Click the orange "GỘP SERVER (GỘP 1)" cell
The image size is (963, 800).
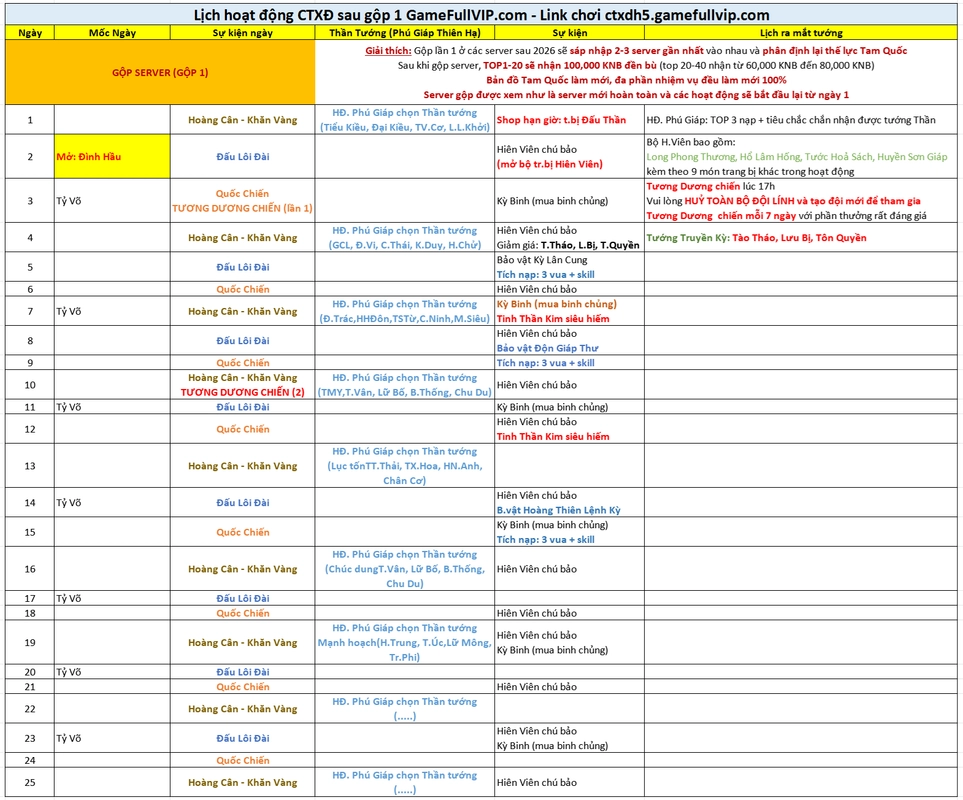(160, 73)
